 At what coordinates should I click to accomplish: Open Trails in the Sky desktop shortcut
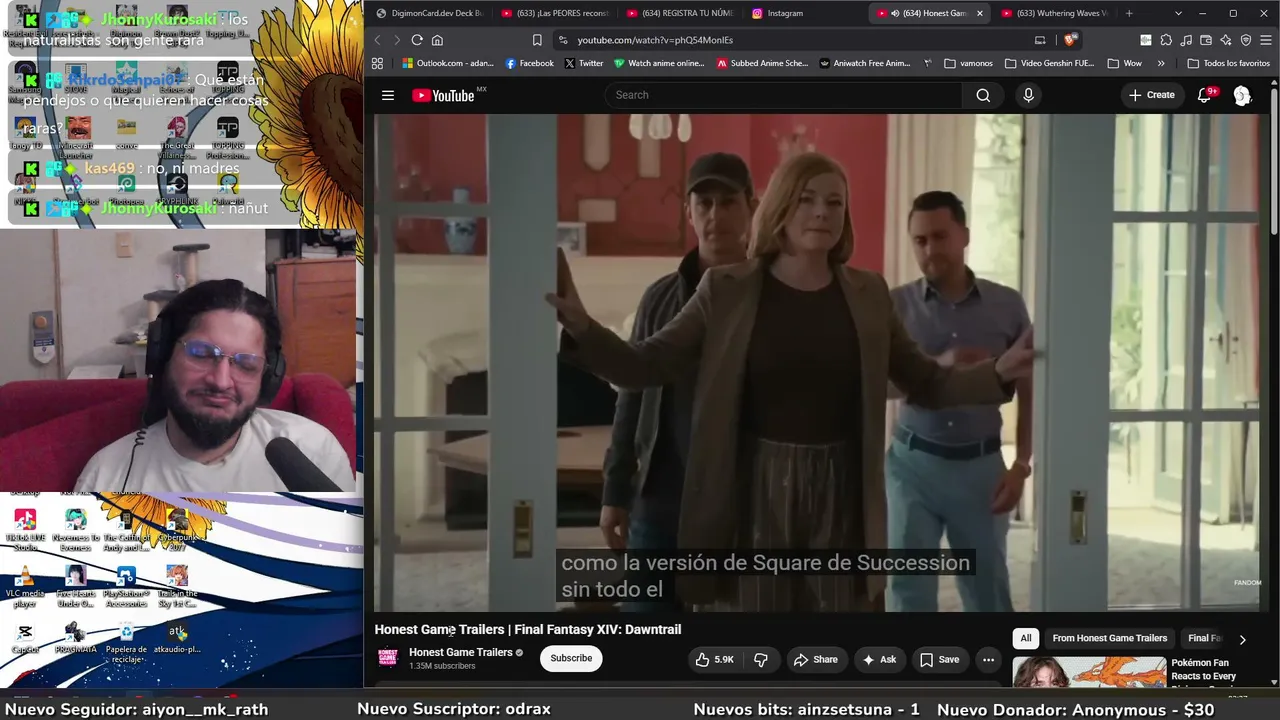177,587
